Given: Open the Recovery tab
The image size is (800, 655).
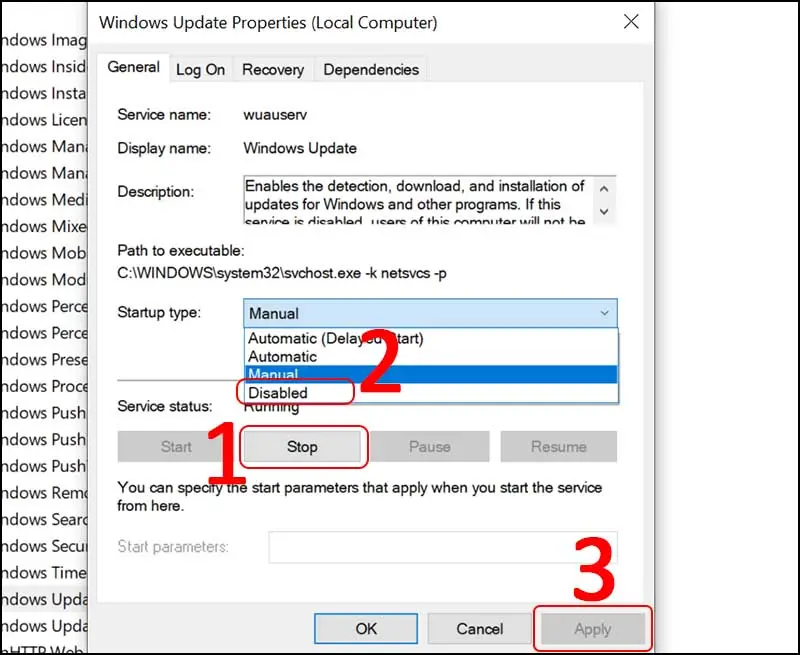Looking at the screenshot, I should [x=273, y=69].
